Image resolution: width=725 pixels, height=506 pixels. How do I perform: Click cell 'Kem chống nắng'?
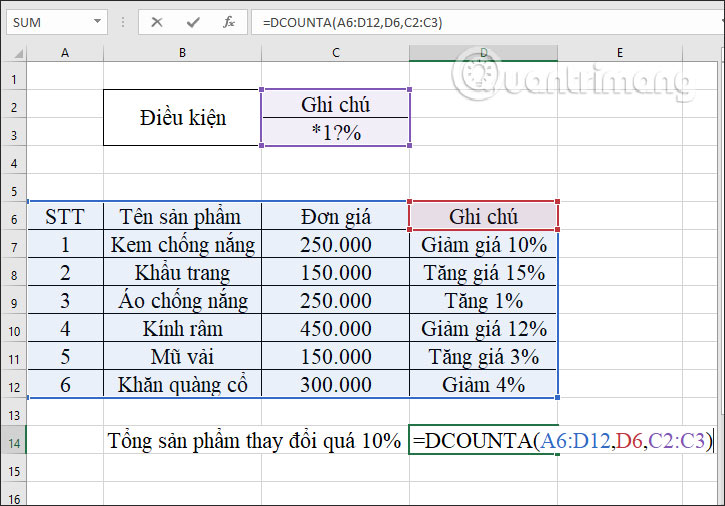(x=182, y=244)
